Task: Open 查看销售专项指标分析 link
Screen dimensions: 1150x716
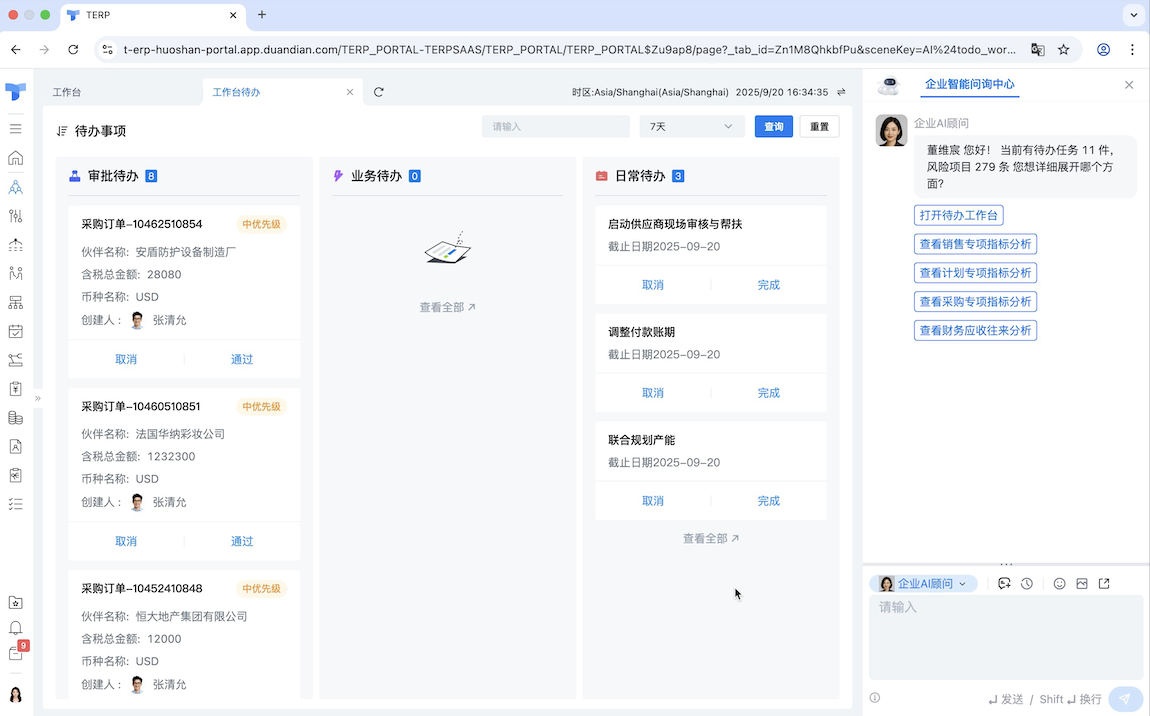Action: [x=975, y=243]
